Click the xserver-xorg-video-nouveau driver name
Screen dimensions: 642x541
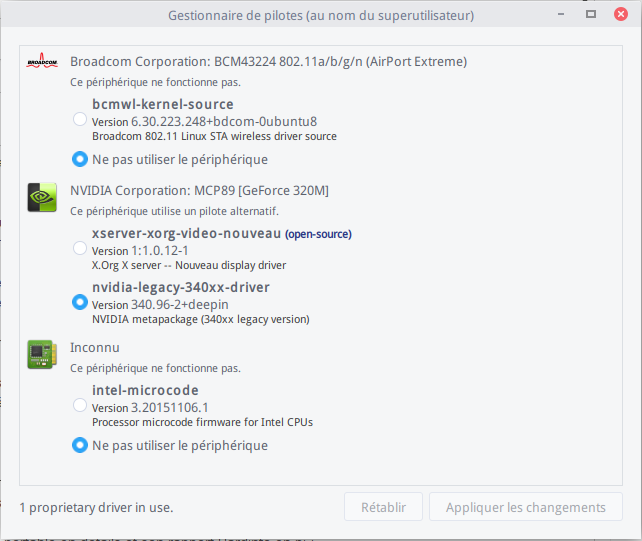point(186,233)
